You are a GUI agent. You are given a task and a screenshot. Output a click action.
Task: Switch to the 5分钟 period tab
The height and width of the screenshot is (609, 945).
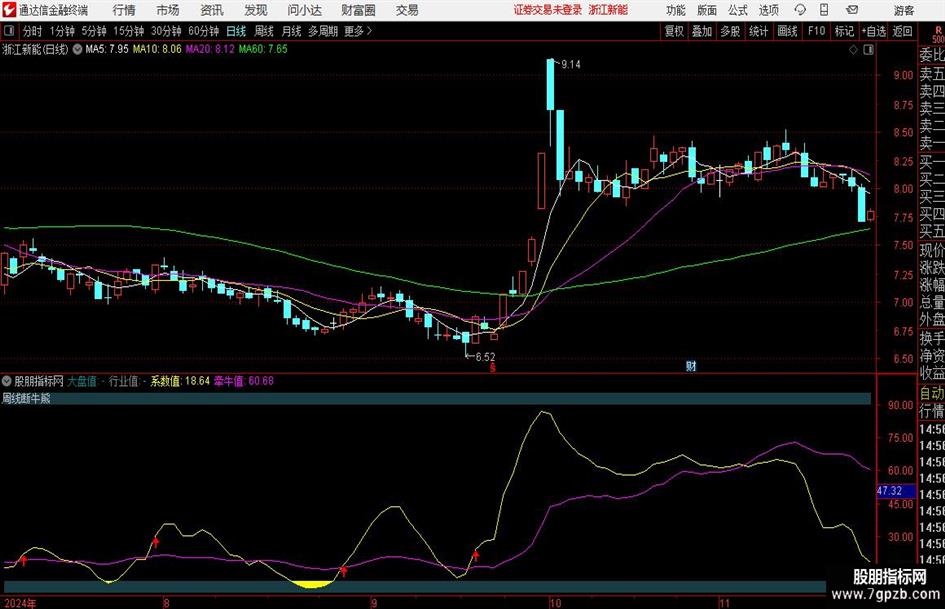pos(93,31)
